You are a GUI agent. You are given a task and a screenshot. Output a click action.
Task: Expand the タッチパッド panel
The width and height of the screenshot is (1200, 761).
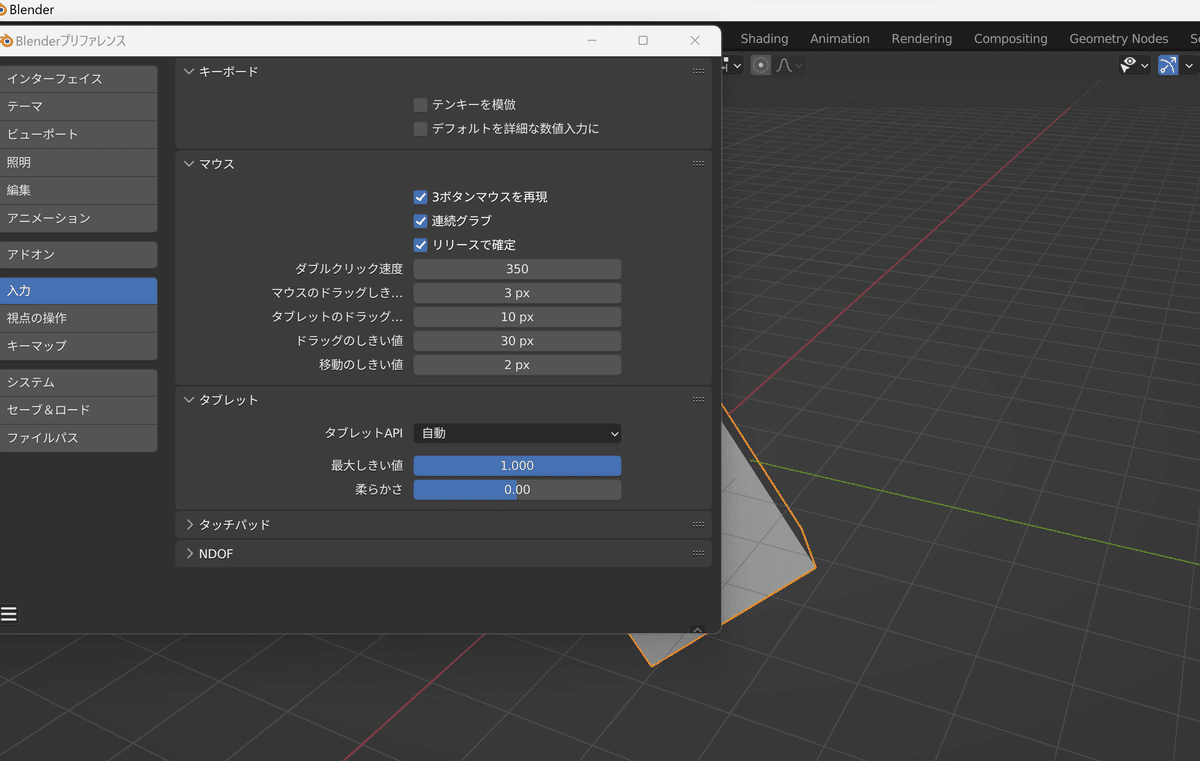pyautogui.click(x=190, y=525)
